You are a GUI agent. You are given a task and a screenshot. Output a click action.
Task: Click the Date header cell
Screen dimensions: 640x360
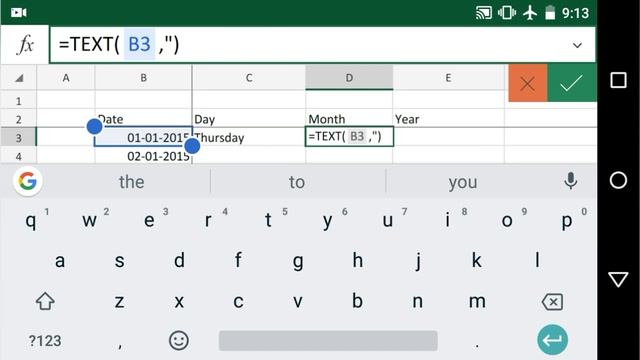[143, 119]
